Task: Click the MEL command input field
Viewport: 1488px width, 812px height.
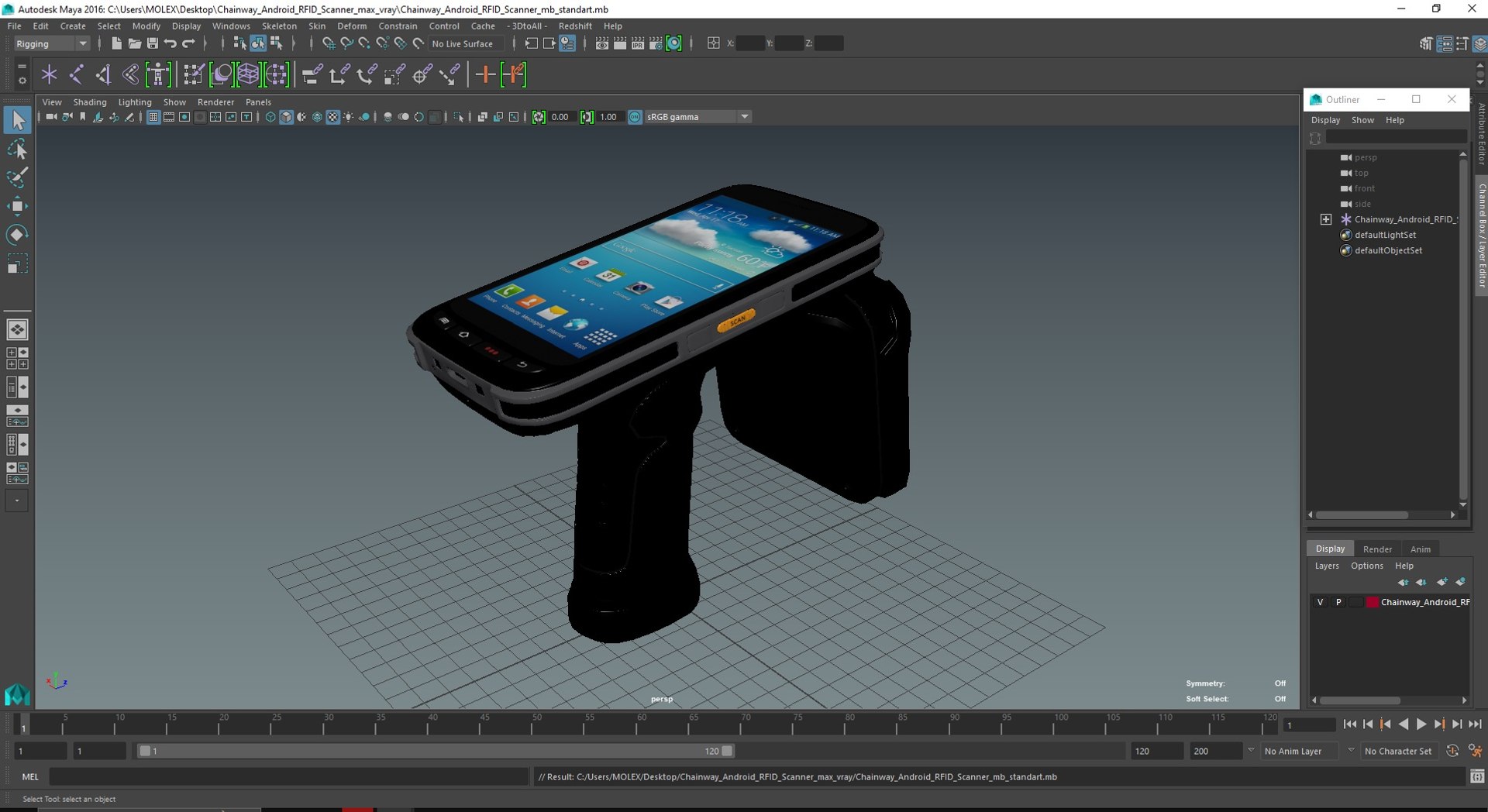Action: [x=289, y=776]
